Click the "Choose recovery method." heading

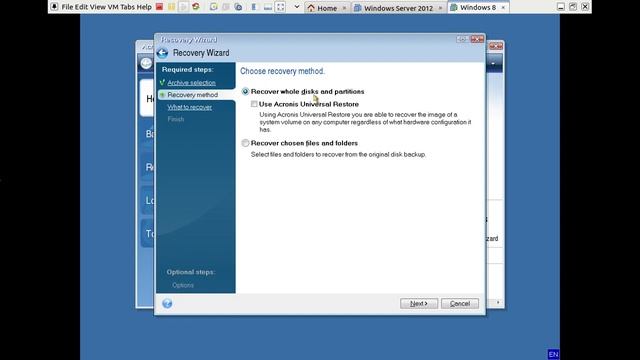pos(282,71)
